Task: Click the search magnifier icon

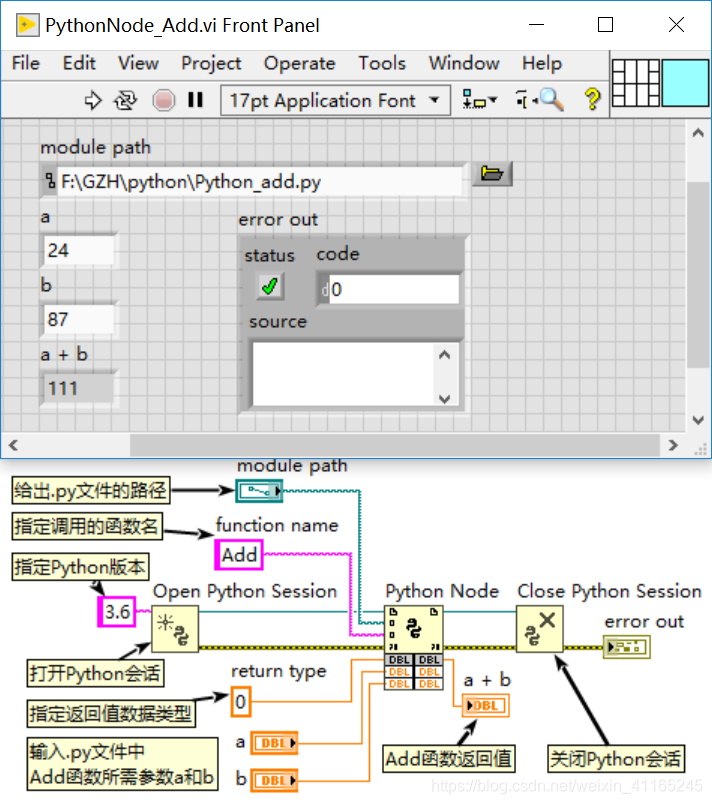Action: 552,99
